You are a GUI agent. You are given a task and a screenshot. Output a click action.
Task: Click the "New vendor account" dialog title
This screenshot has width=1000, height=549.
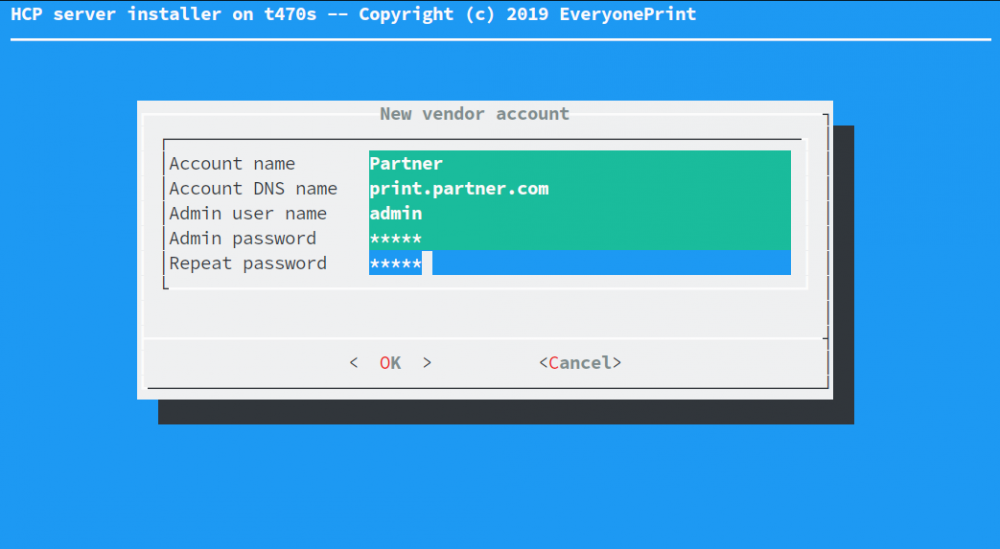pos(474,114)
